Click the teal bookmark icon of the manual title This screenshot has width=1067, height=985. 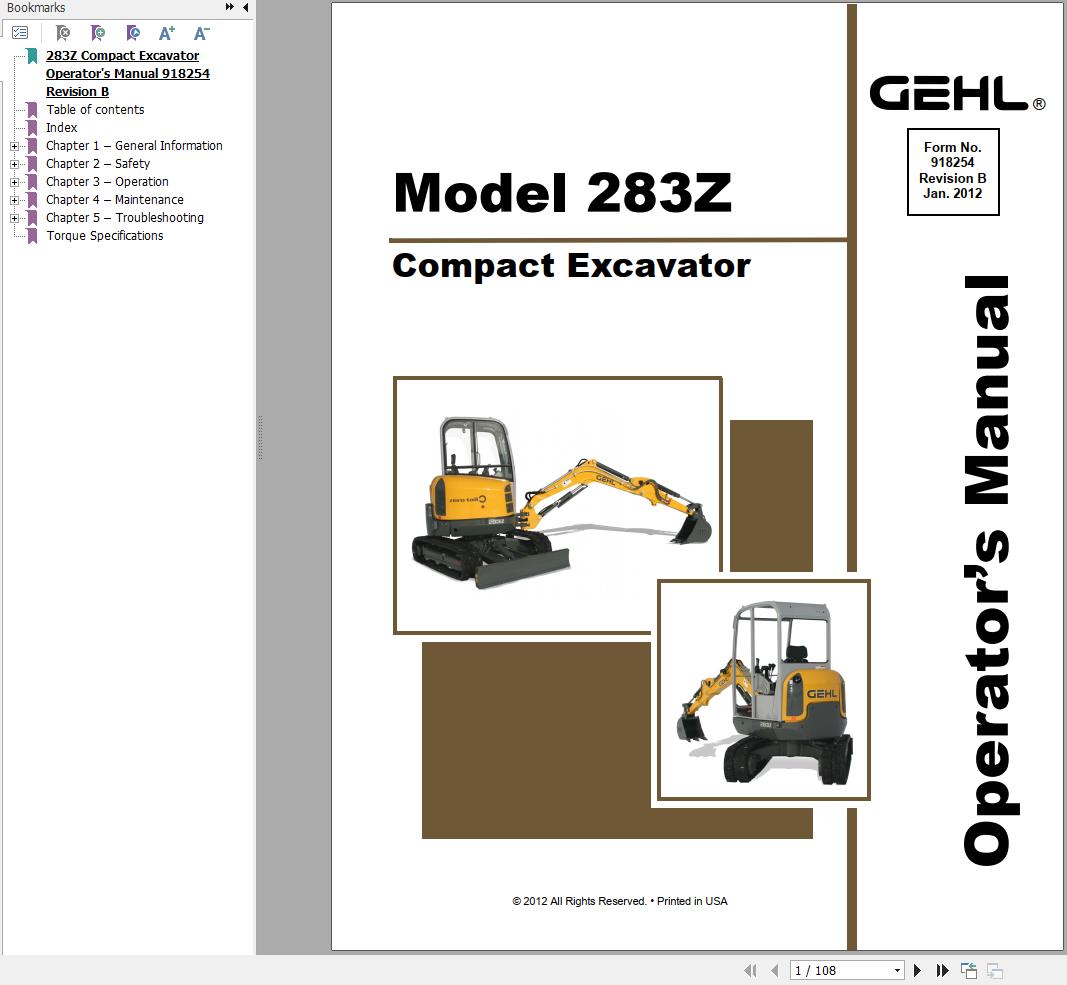pyautogui.click(x=32, y=56)
